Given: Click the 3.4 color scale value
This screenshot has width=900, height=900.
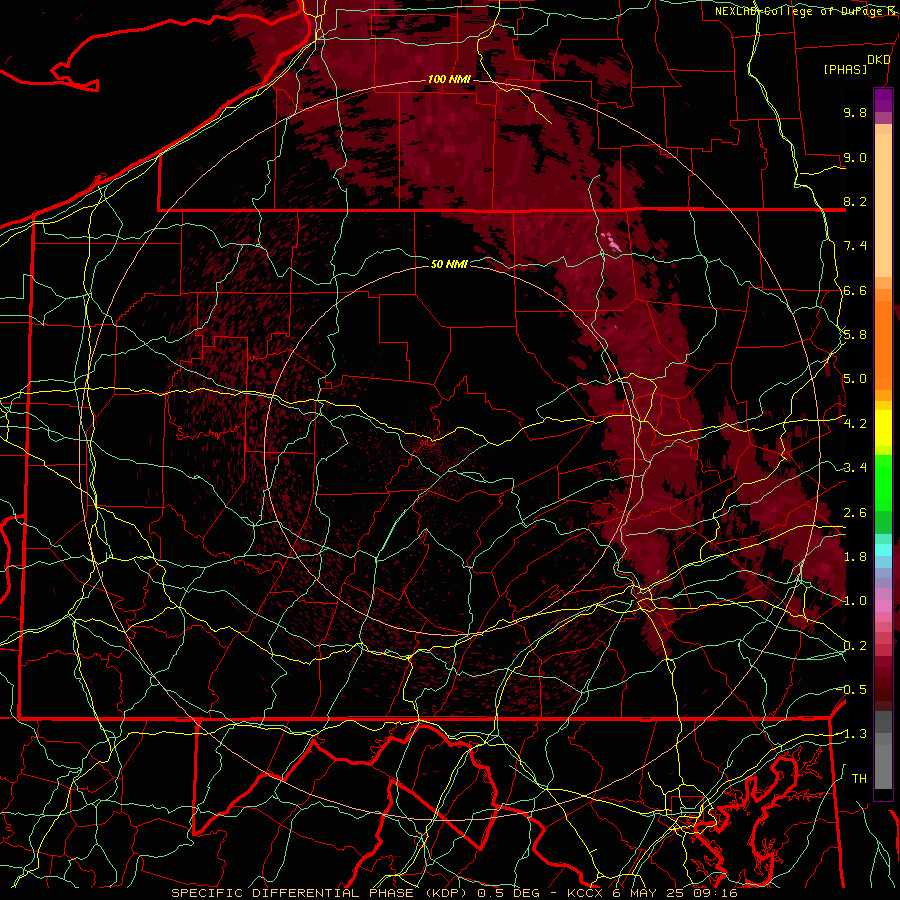Looking at the screenshot, I should point(855,468).
